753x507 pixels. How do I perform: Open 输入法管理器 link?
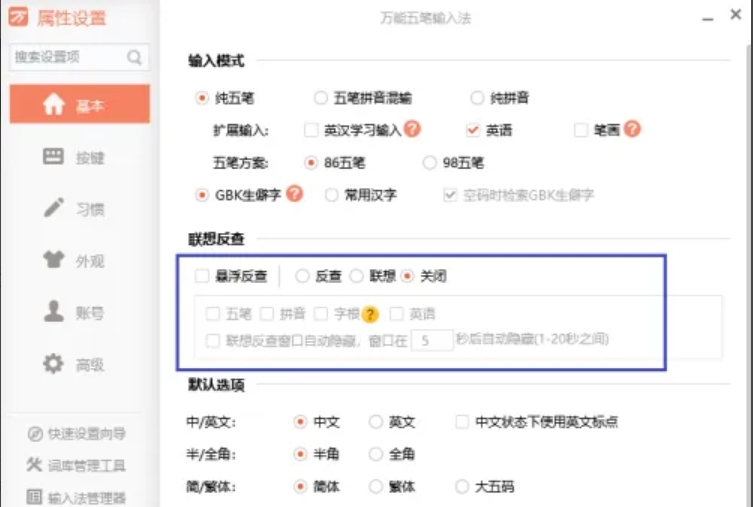click(x=77, y=497)
